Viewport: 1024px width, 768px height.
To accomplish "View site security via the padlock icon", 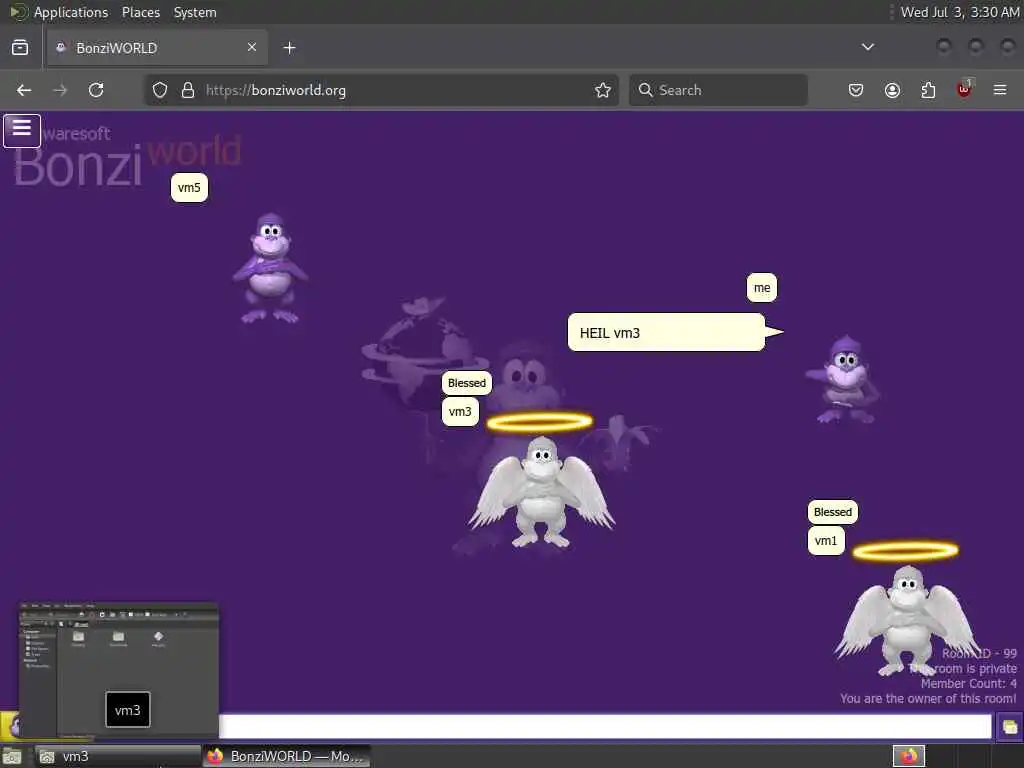I will pyautogui.click(x=188, y=90).
